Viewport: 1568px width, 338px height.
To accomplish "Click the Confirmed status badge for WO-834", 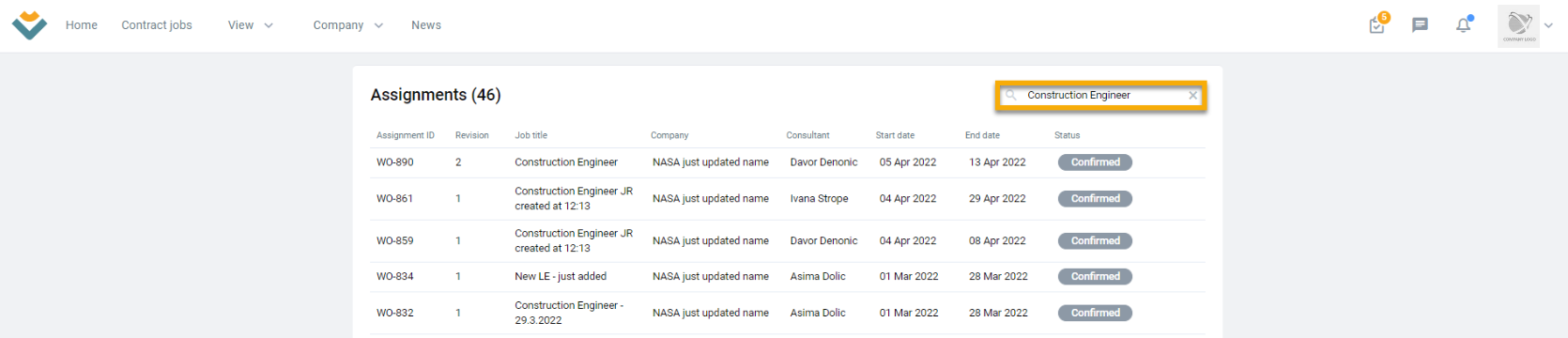I will [x=1095, y=277].
